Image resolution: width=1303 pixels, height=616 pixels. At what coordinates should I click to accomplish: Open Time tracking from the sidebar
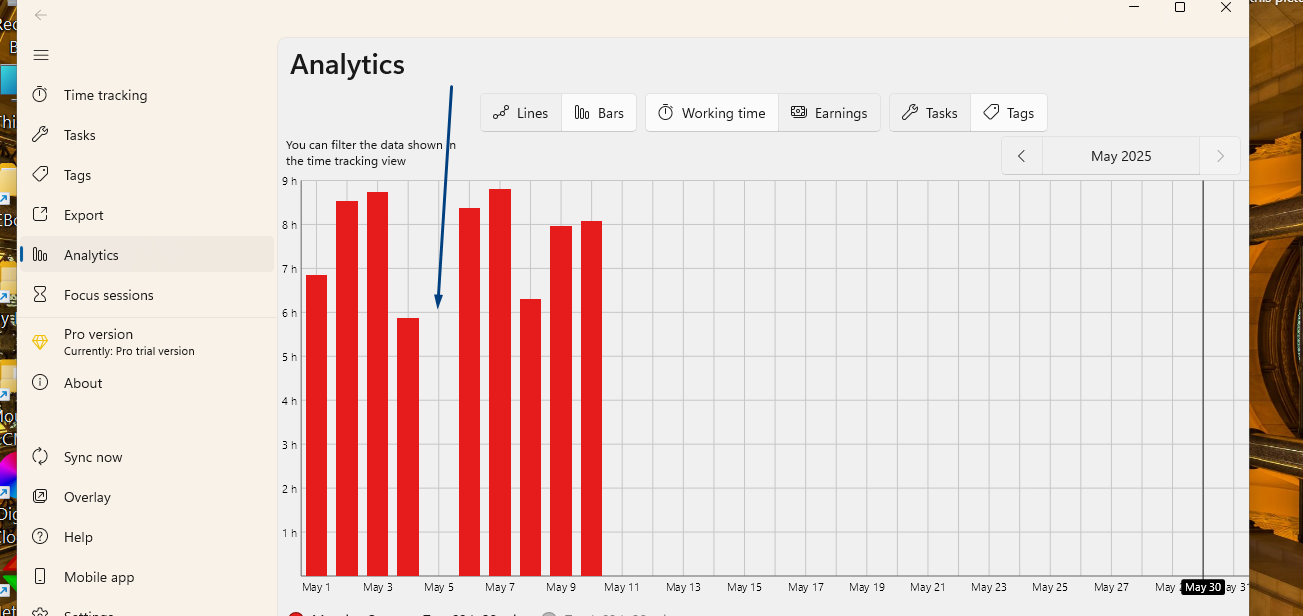pos(105,95)
